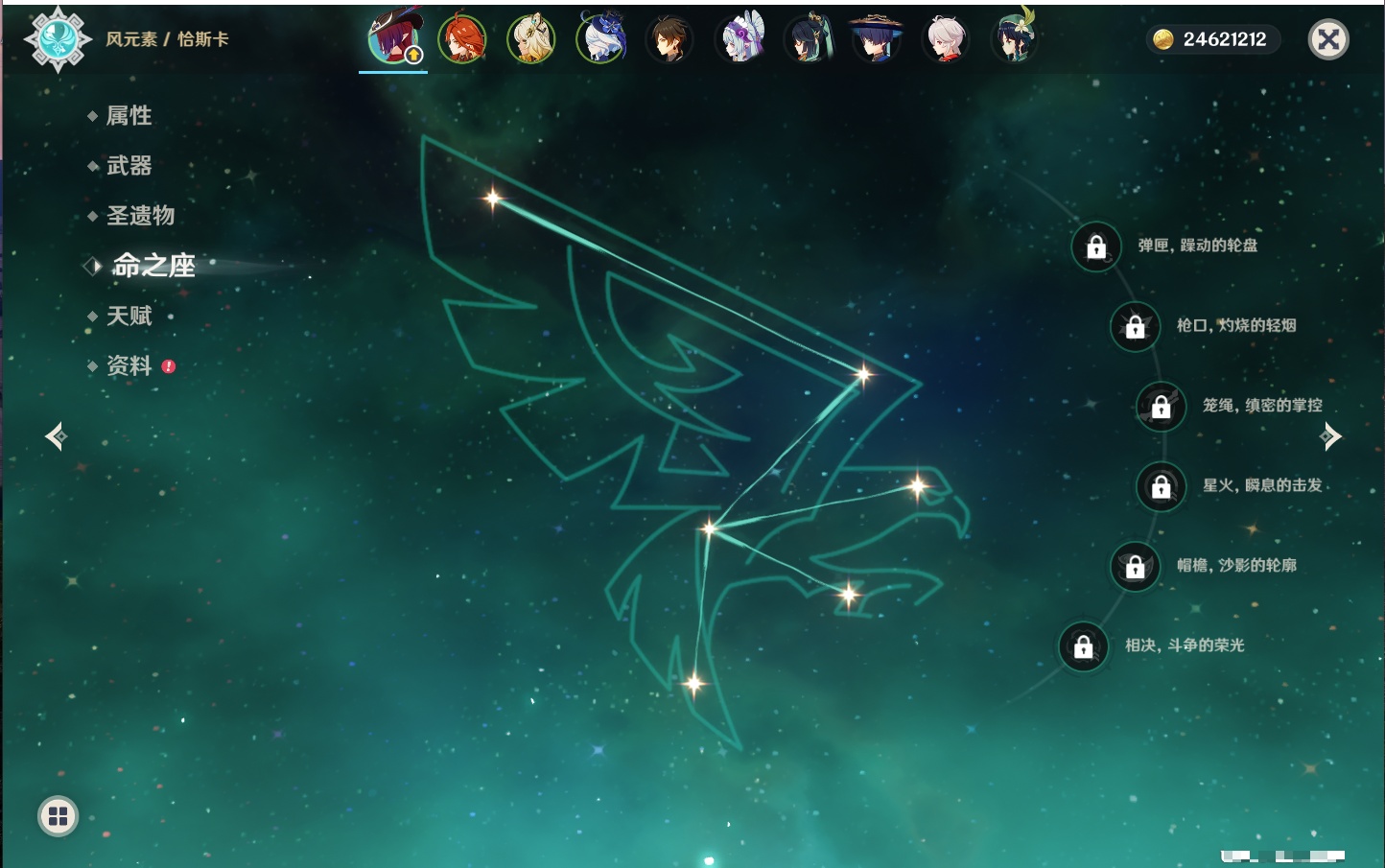Screen dimensions: 1385x868
Task: Open locked constellation 弹匣, 躁动的轮盘
Action: [x=1096, y=246]
